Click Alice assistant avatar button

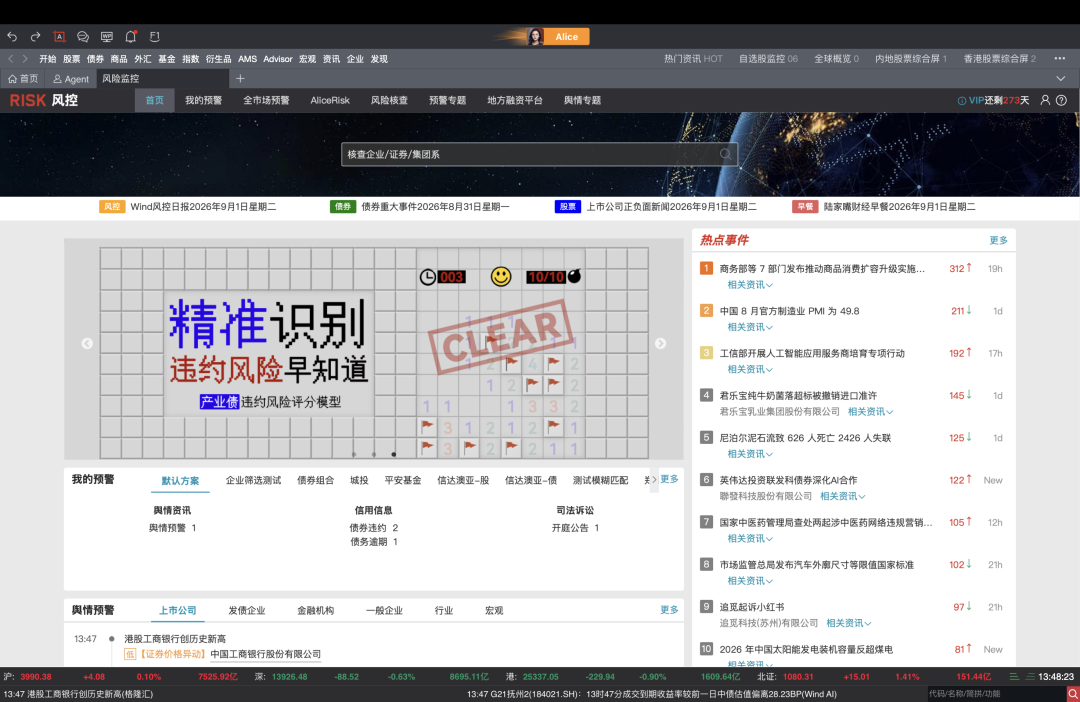tap(557, 37)
